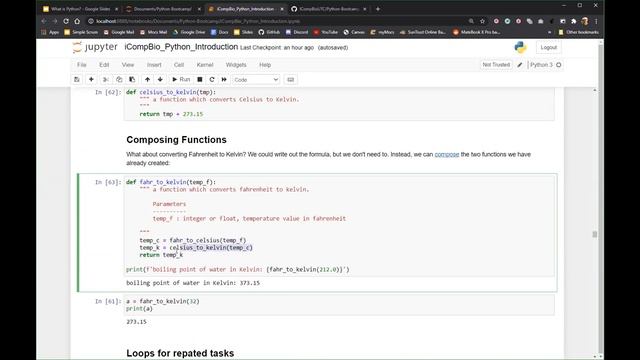
Task: Open the Google Drive bookmark
Action: tap(189, 32)
